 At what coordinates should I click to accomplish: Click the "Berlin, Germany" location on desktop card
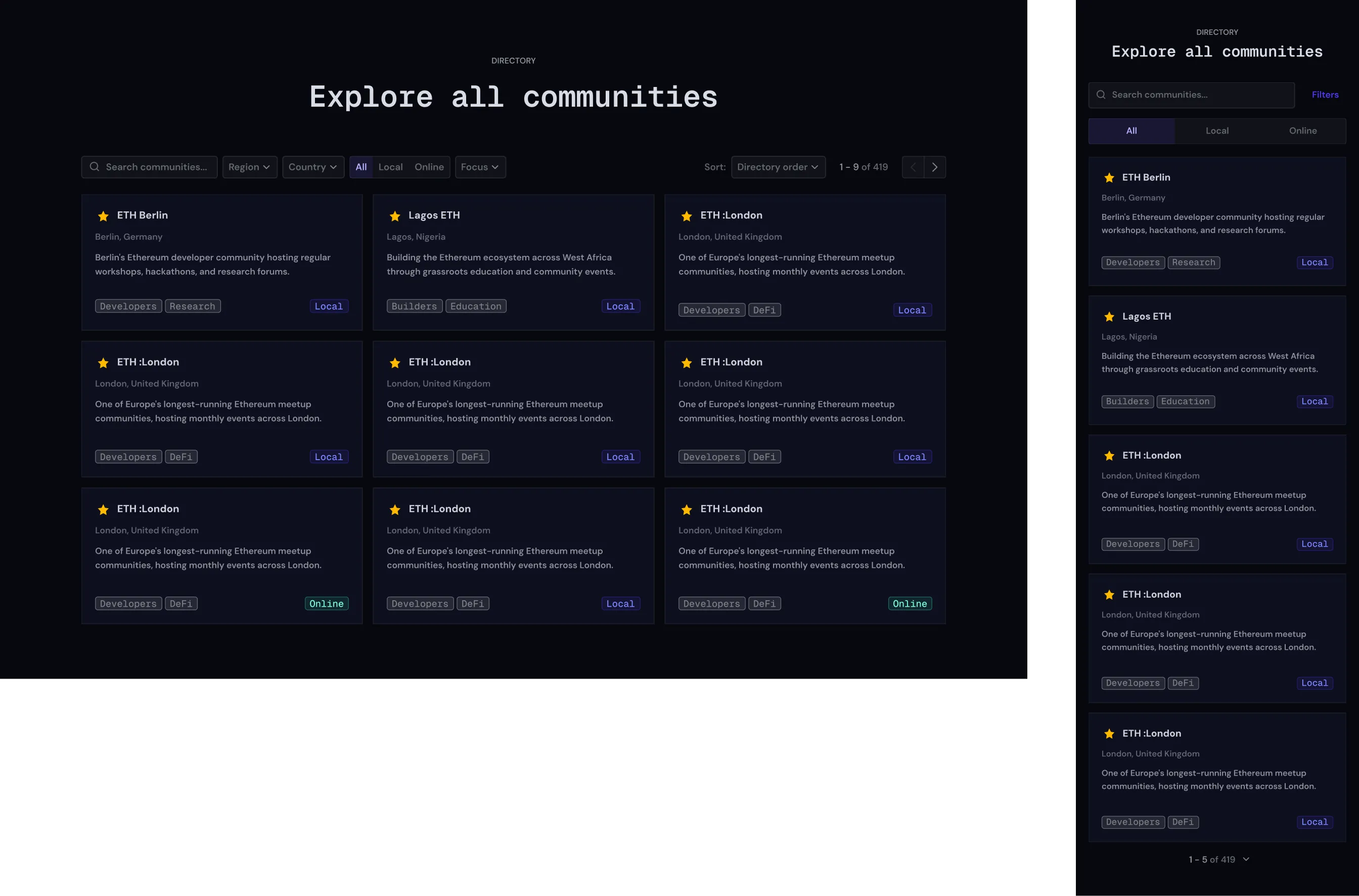(x=128, y=237)
